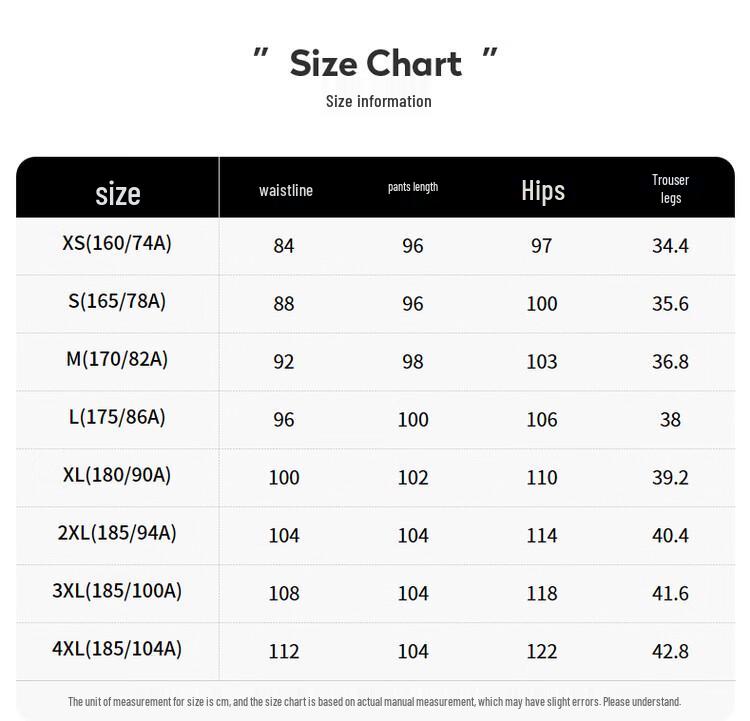750x721 pixels.
Task: Click the 4XL hips value 122
Action: click(542, 652)
